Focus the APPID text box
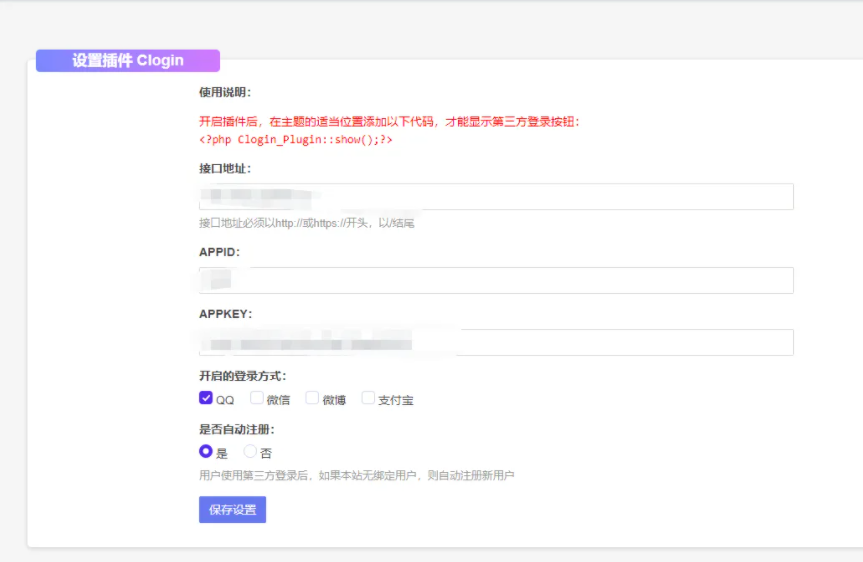 pos(496,280)
